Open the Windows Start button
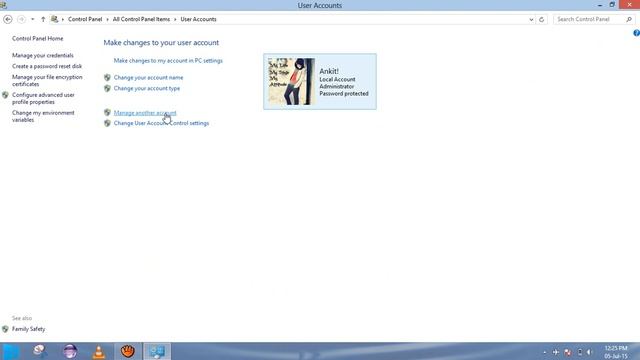The width and height of the screenshot is (640, 360). 11,351
